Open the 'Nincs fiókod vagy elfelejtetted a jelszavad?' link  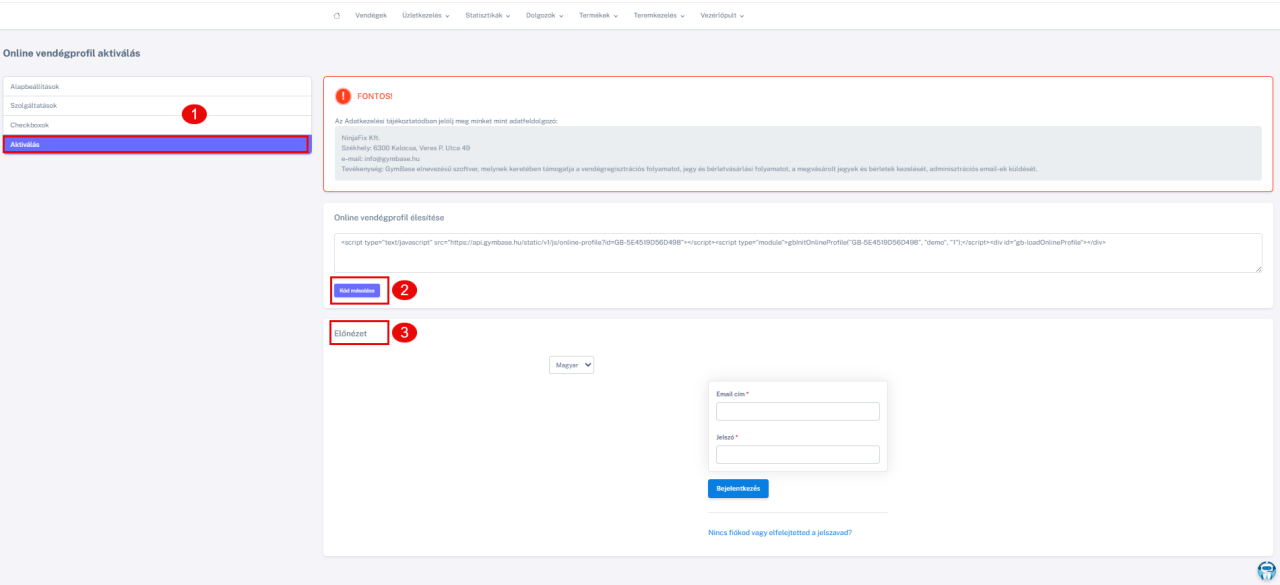click(x=780, y=533)
